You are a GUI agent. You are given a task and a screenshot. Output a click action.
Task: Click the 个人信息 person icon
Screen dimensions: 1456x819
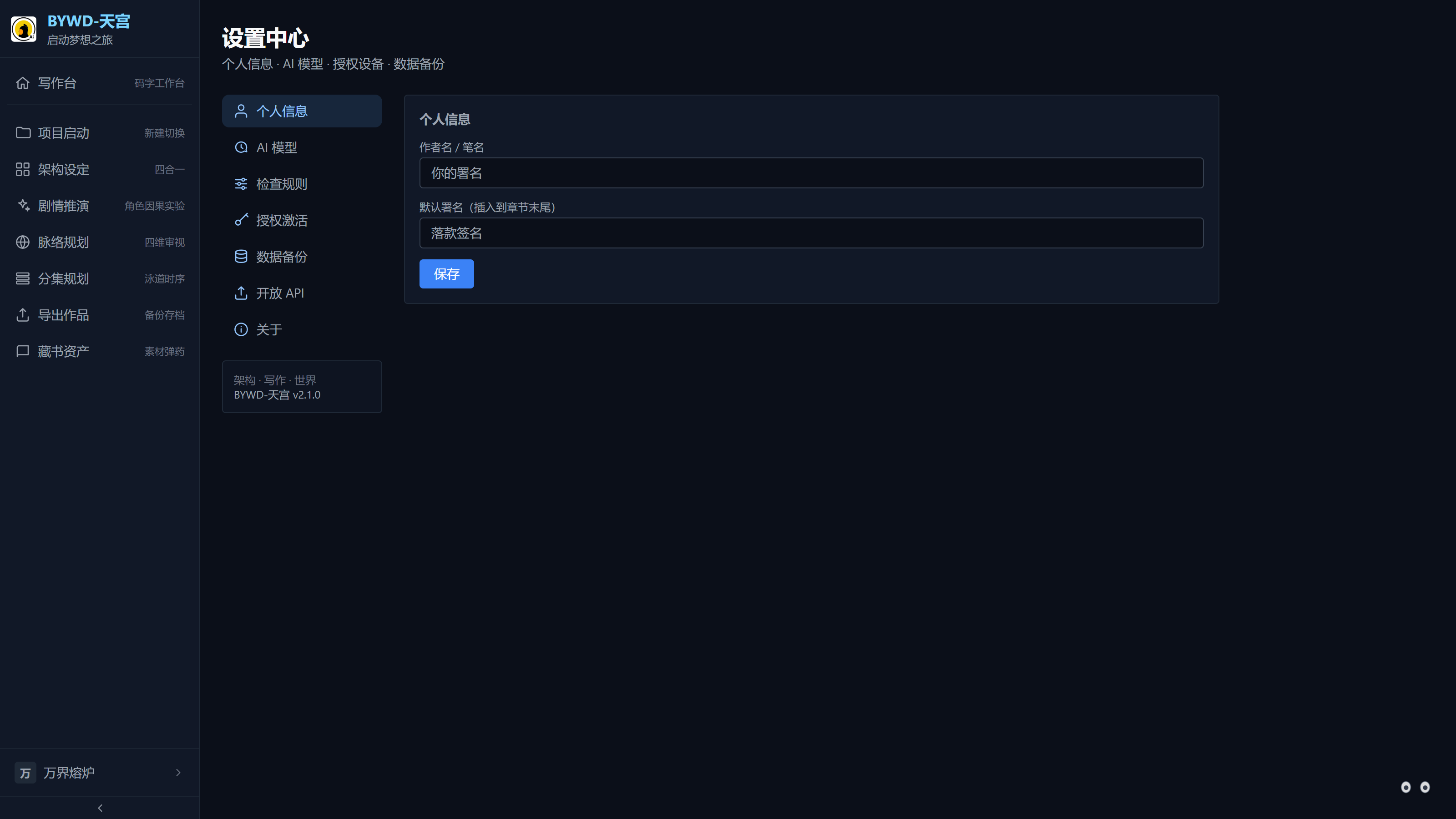(x=241, y=111)
